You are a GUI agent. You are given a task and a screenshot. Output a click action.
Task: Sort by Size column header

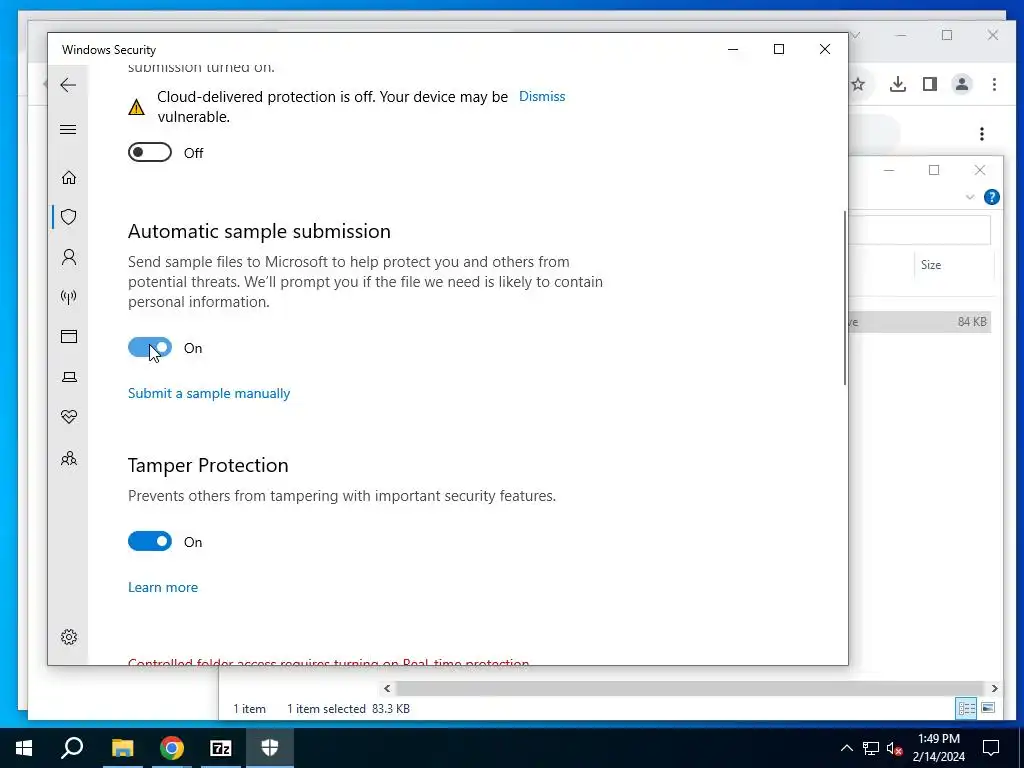[931, 264]
